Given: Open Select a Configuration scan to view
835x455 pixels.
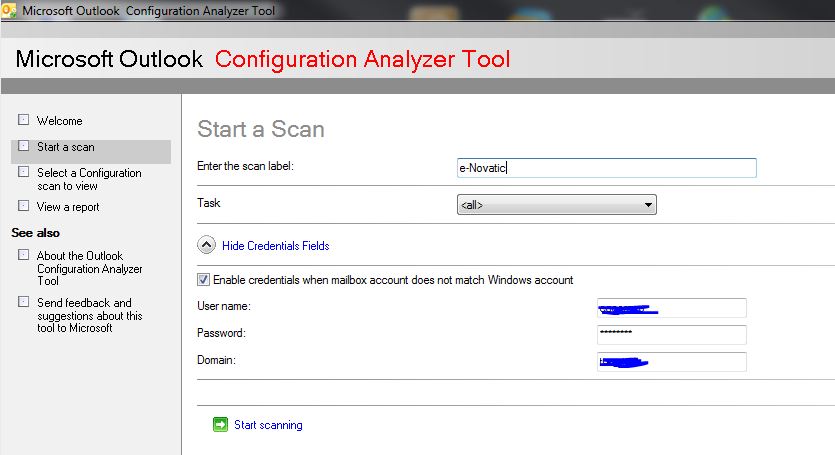Looking at the screenshot, I should point(89,180).
